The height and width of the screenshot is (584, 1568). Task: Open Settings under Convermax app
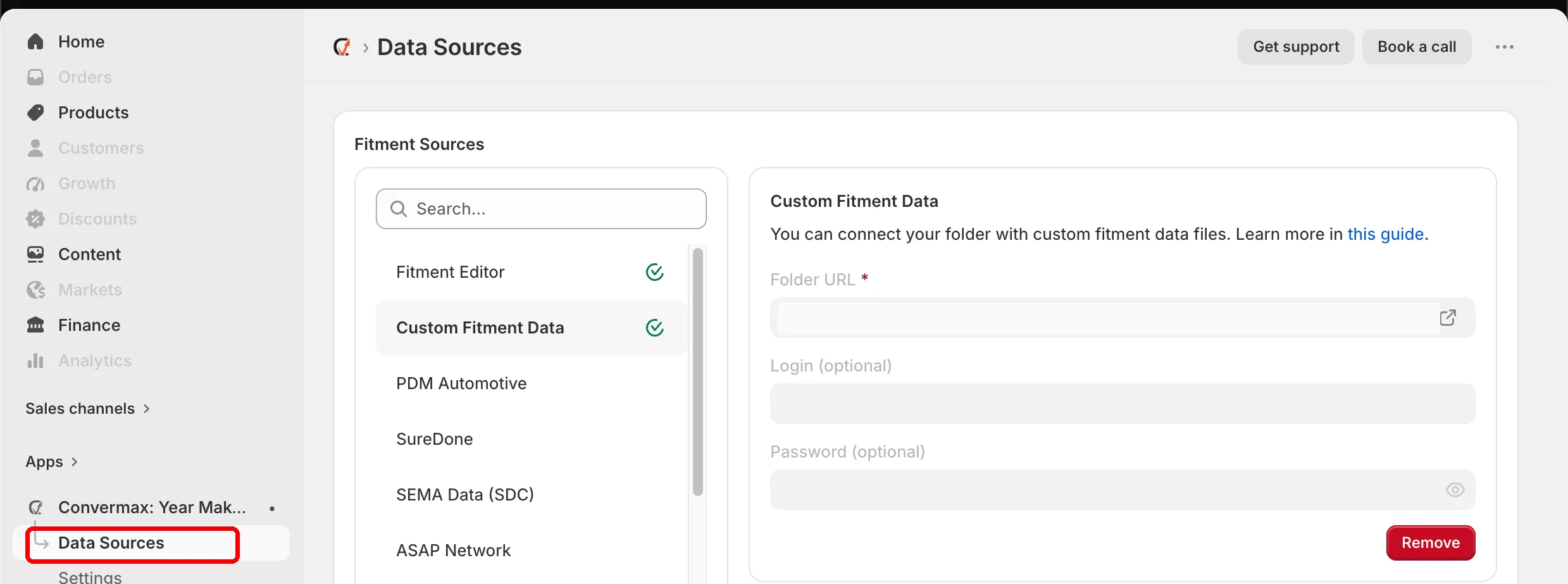pos(90,576)
